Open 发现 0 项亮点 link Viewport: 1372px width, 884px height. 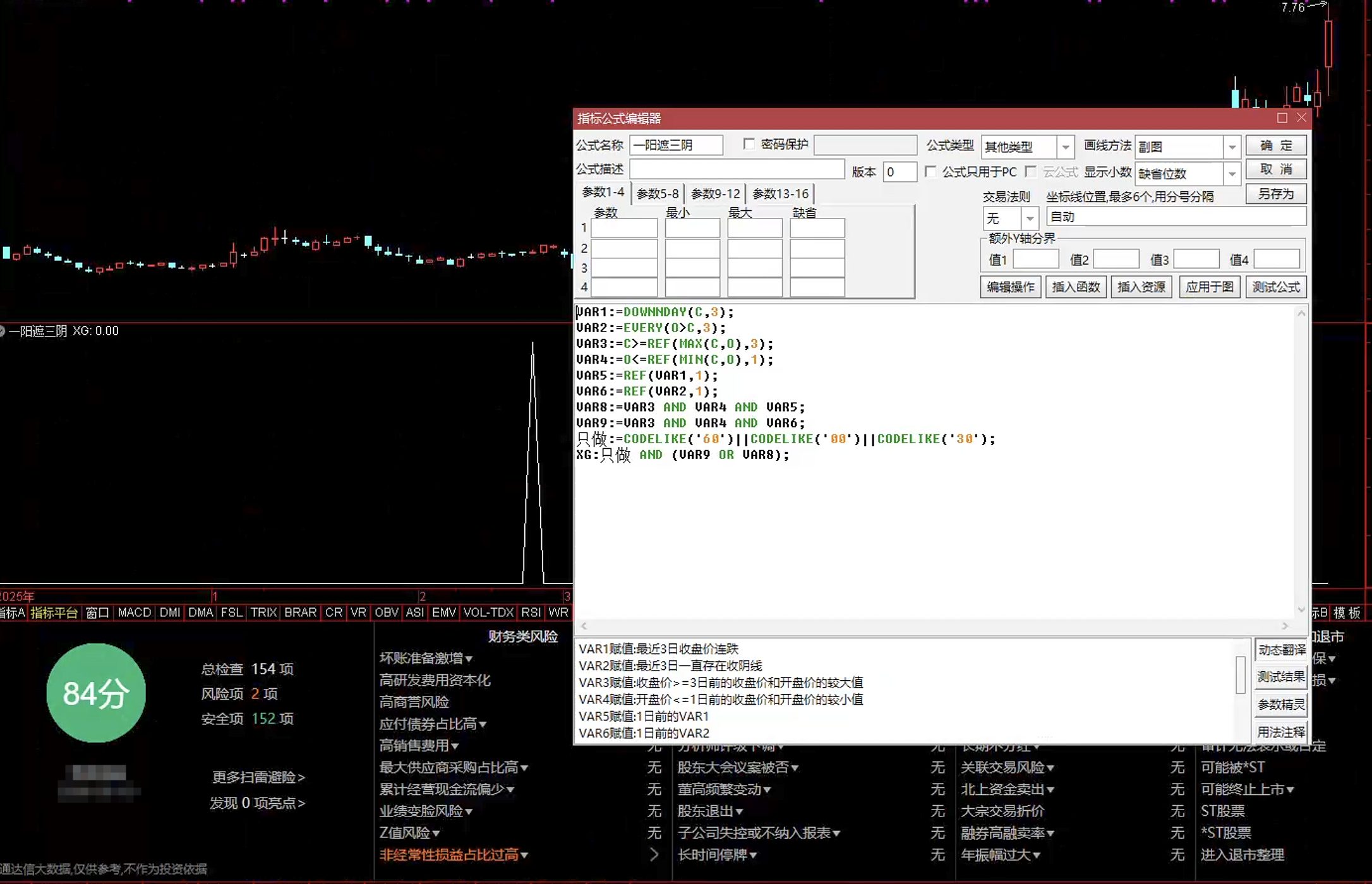(x=257, y=803)
